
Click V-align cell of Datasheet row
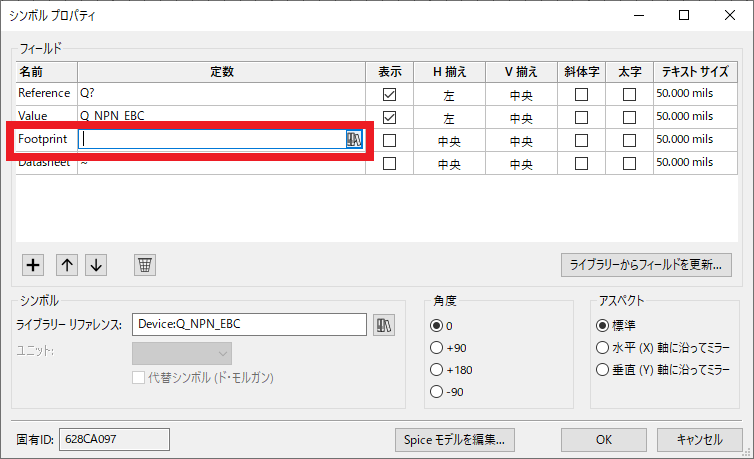coord(521,162)
